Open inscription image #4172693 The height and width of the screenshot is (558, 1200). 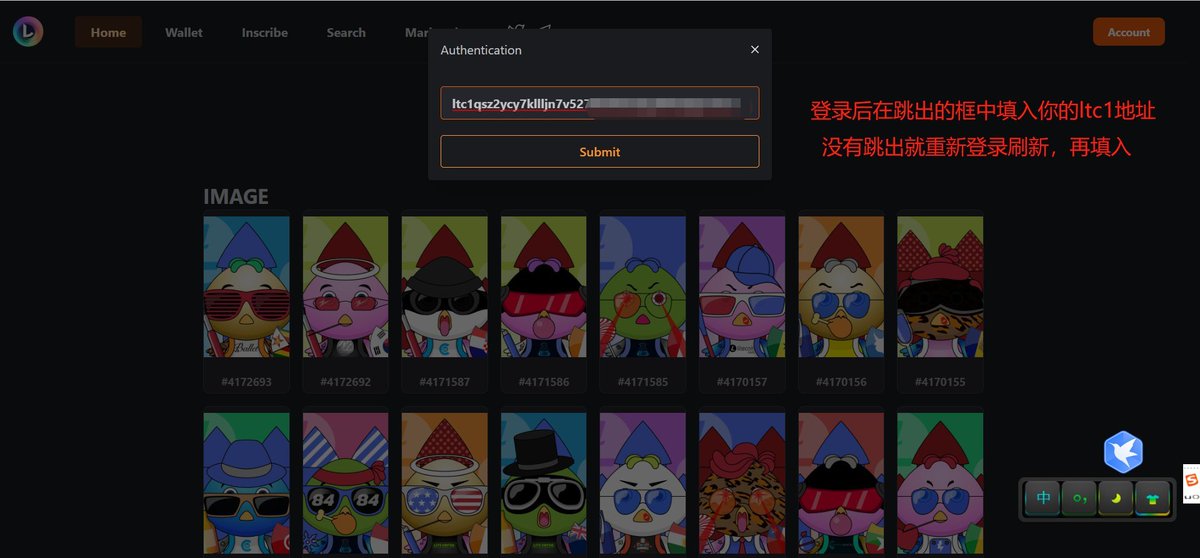click(246, 287)
